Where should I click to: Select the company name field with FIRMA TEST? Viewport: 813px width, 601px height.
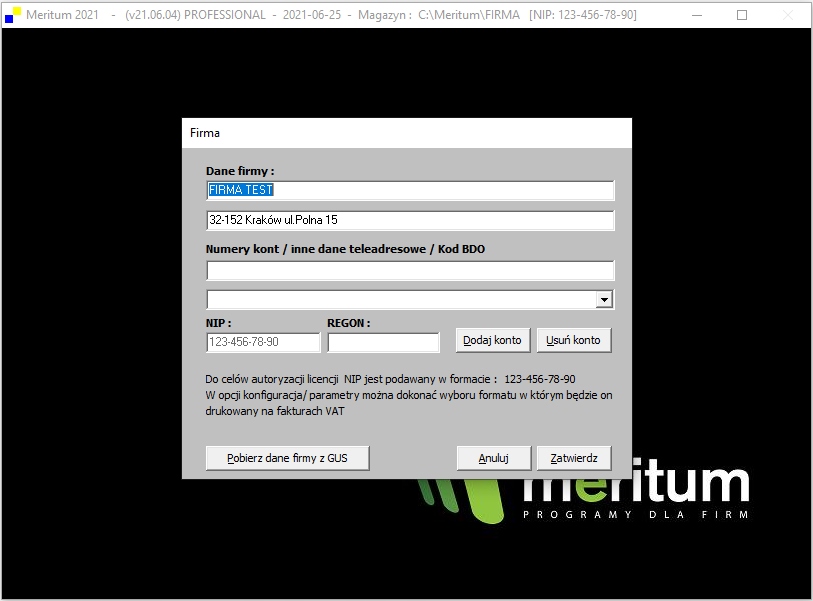410,190
